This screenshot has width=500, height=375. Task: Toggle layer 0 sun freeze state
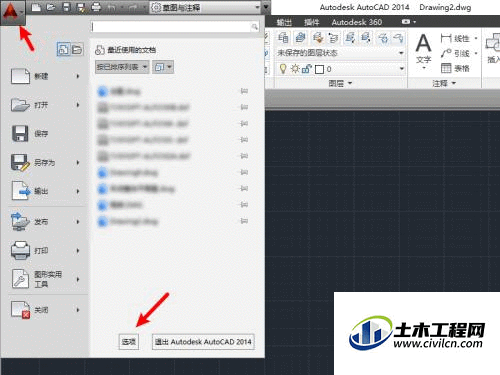pyautogui.click(x=295, y=69)
